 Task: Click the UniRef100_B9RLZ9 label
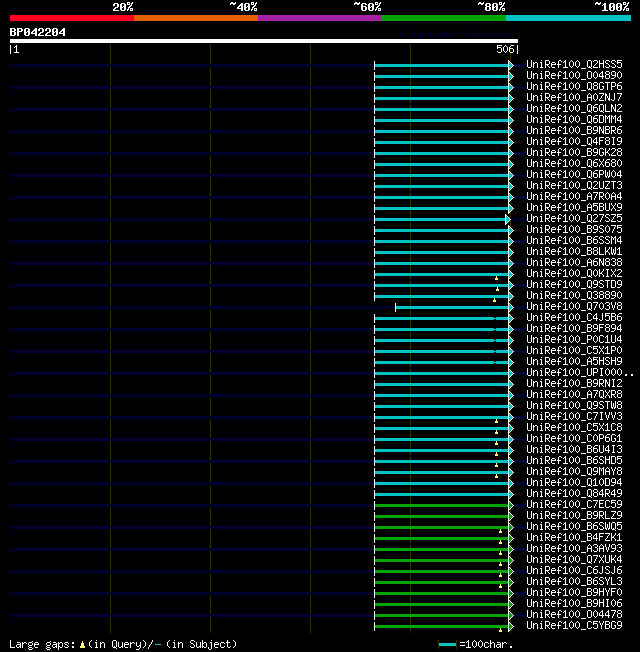(x=574, y=516)
